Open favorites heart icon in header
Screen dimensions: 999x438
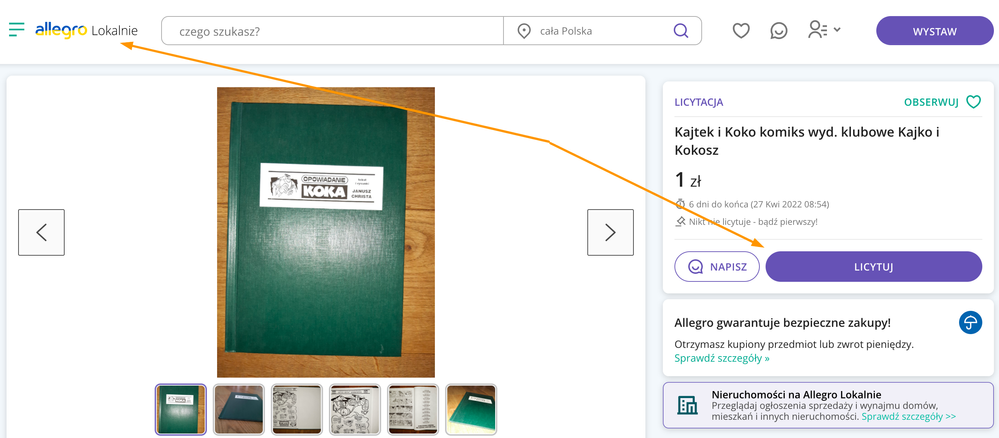click(x=741, y=31)
